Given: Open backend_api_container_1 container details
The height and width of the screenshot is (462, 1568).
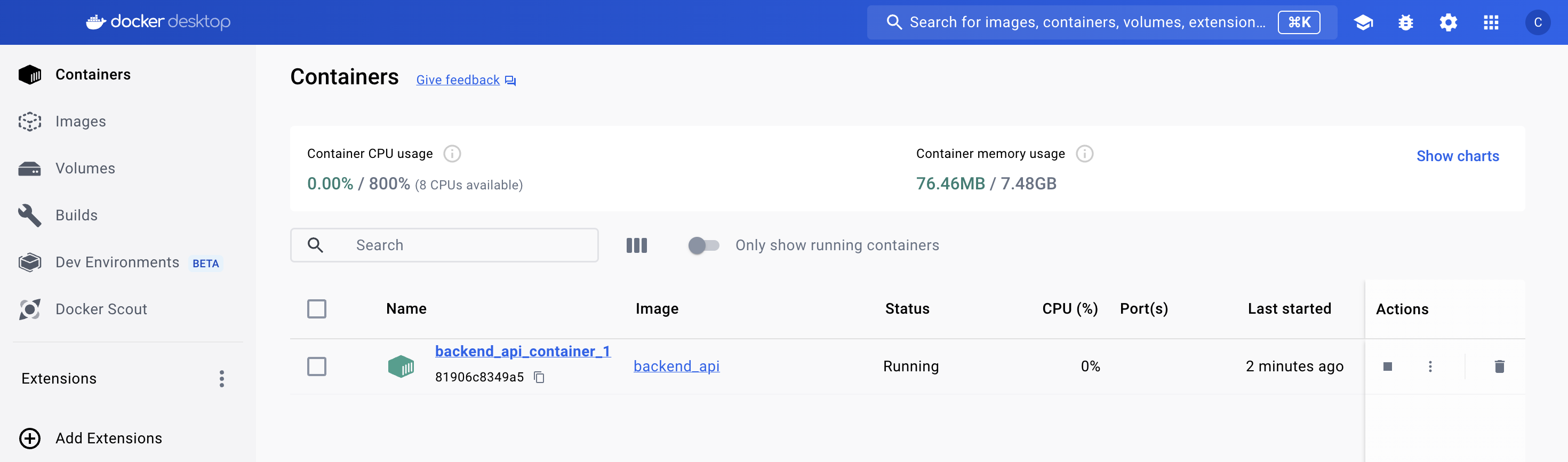Looking at the screenshot, I should pyautogui.click(x=522, y=351).
